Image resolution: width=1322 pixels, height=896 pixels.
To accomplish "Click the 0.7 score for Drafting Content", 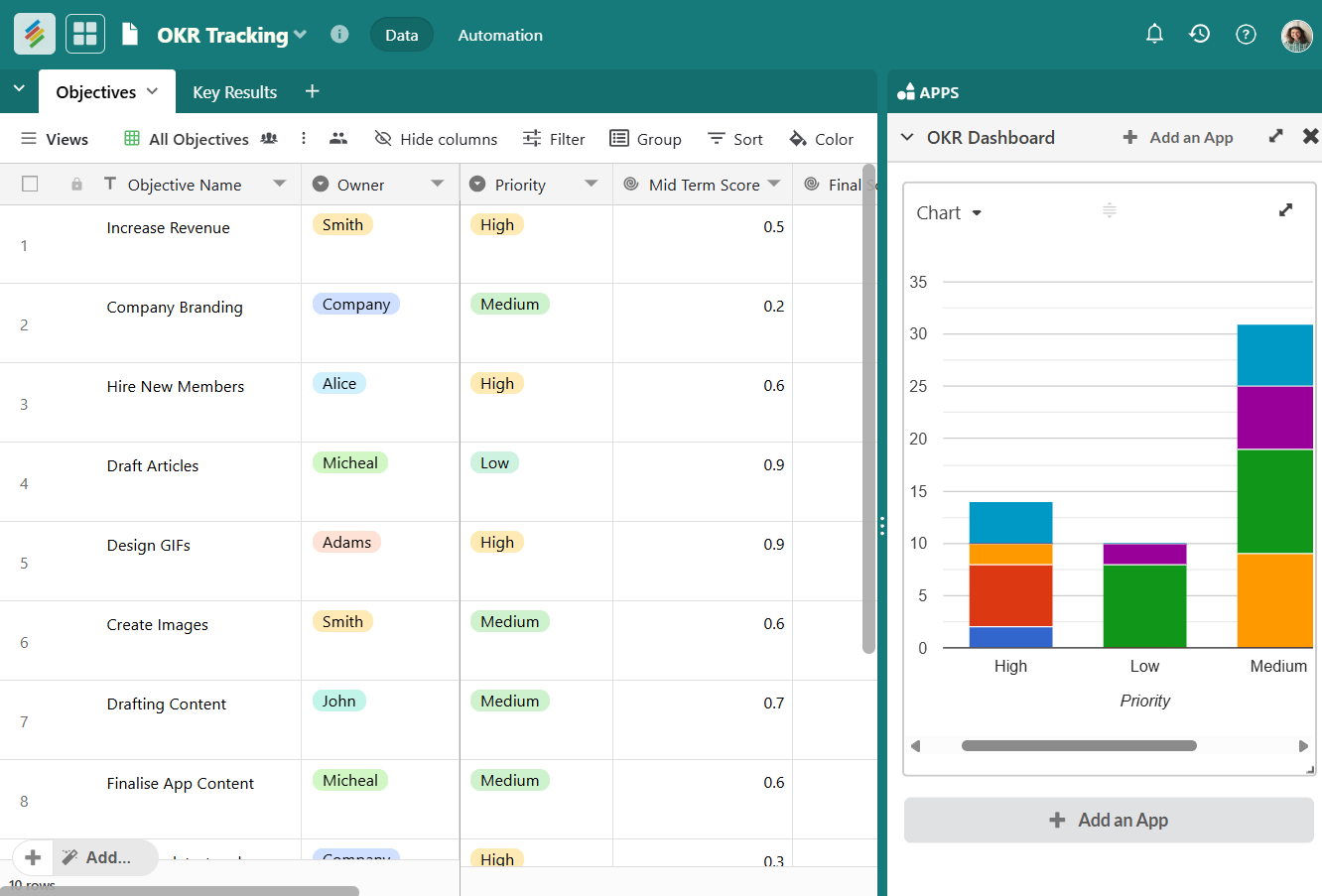I will pos(774,703).
